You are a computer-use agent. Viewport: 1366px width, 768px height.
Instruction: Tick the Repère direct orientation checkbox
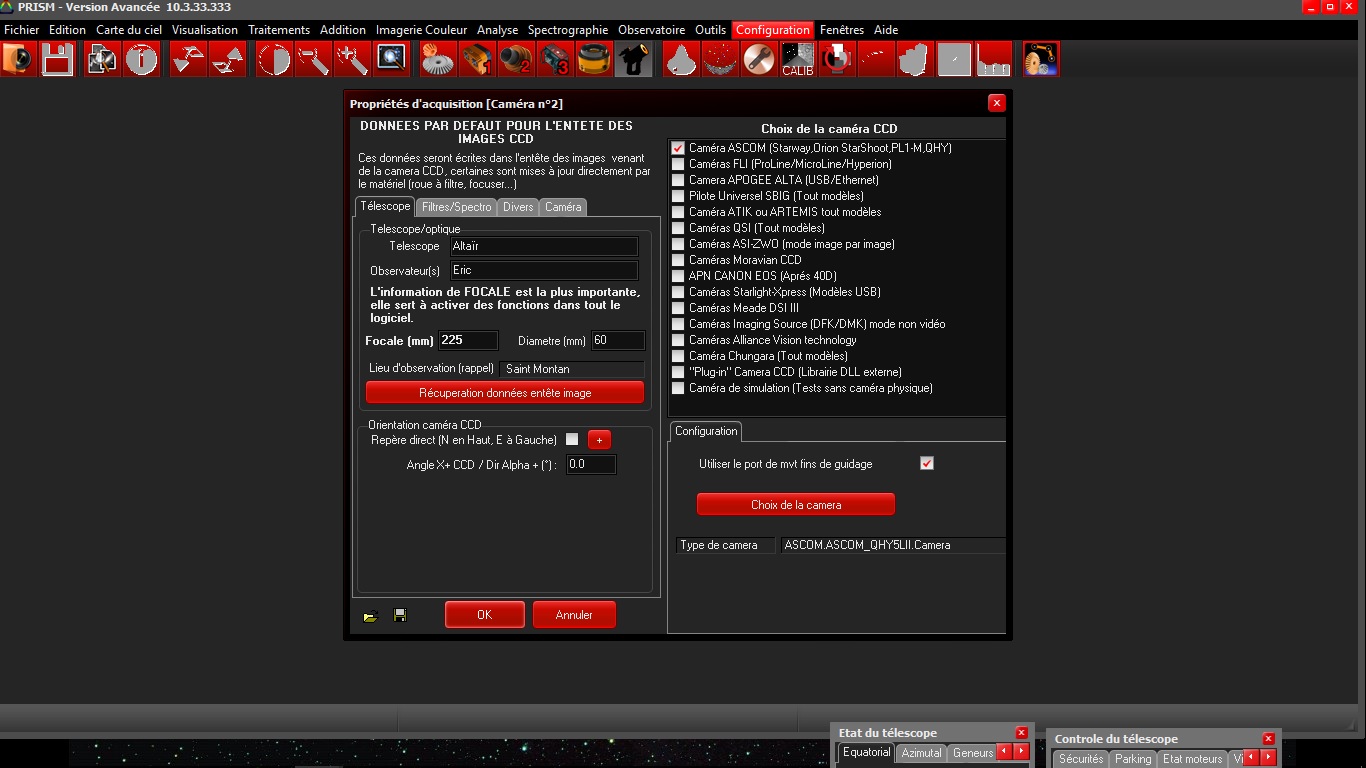(x=572, y=439)
